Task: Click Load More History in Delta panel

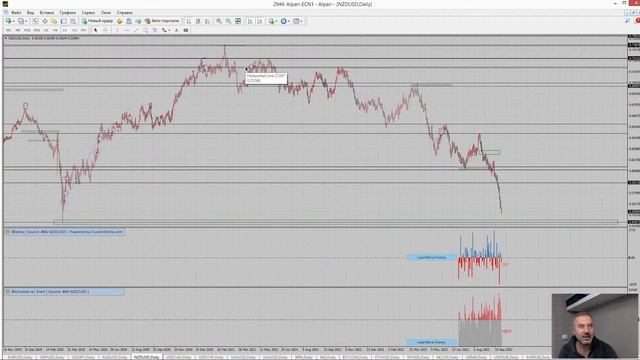Action: click(431, 258)
